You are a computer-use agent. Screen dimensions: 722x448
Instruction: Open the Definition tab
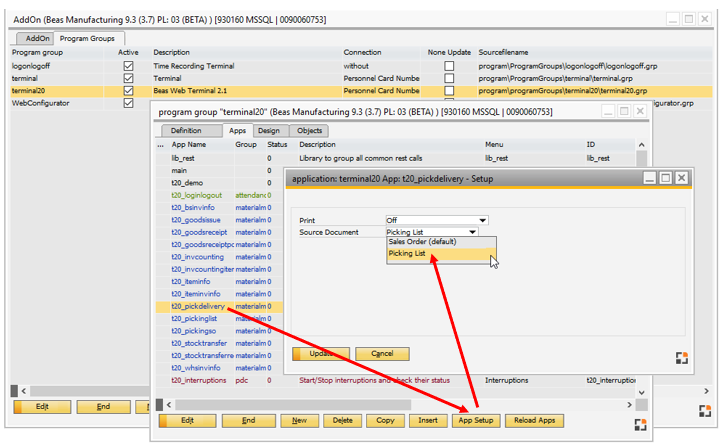tap(186, 131)
